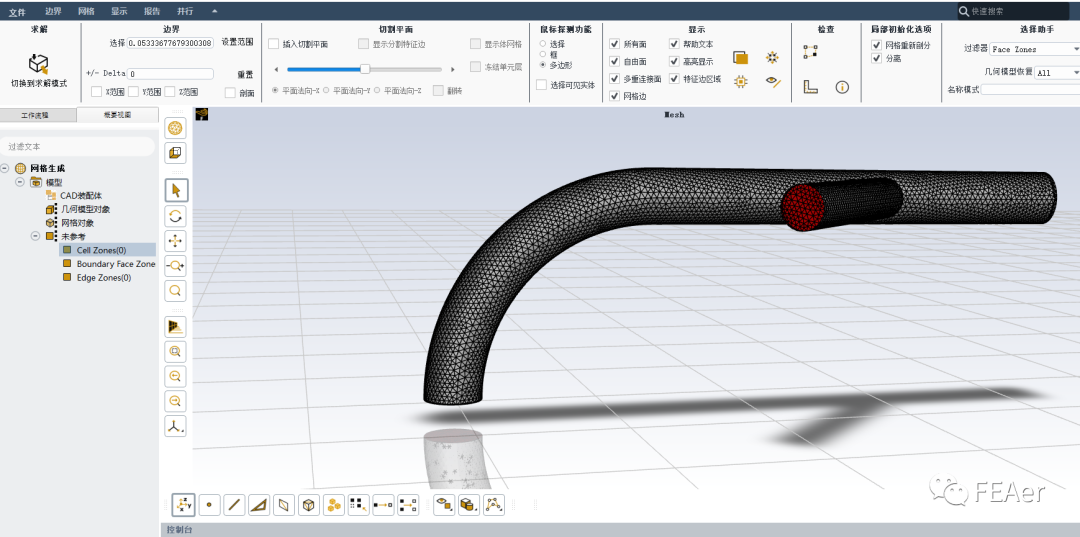The height and width of the screenshot is (537, 1080).
Task: Select the 框 (box) mouse probe radio button
Action: pos(543,54)
